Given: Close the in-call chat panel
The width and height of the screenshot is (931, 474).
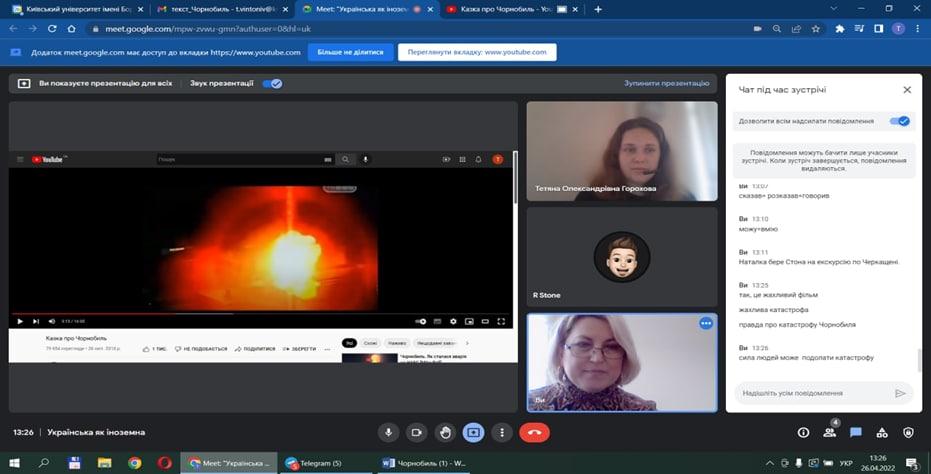Looking at the screenshot, I should coord(907,89).
